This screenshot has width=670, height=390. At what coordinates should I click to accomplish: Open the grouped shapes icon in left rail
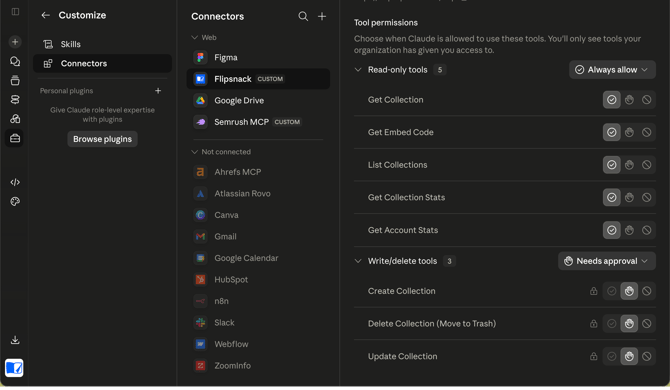pos(15,119)
